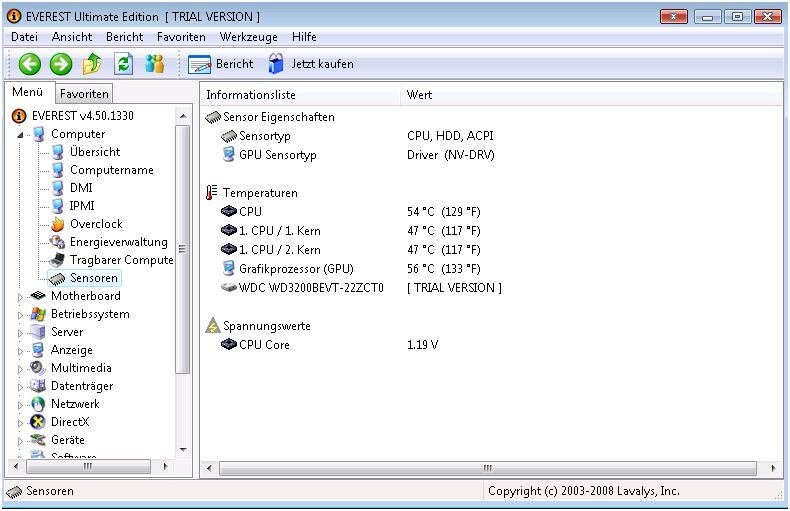Expand the Multimedia node
The width and height of the screenshot is (790, 511).
[20, 369]
